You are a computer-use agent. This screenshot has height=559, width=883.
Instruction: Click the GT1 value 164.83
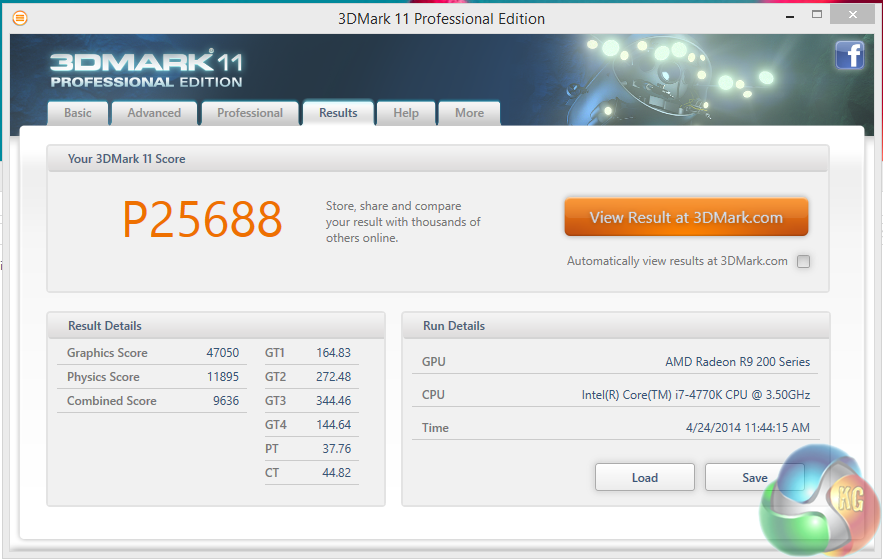pyautogui.click(x=333, y=353)
